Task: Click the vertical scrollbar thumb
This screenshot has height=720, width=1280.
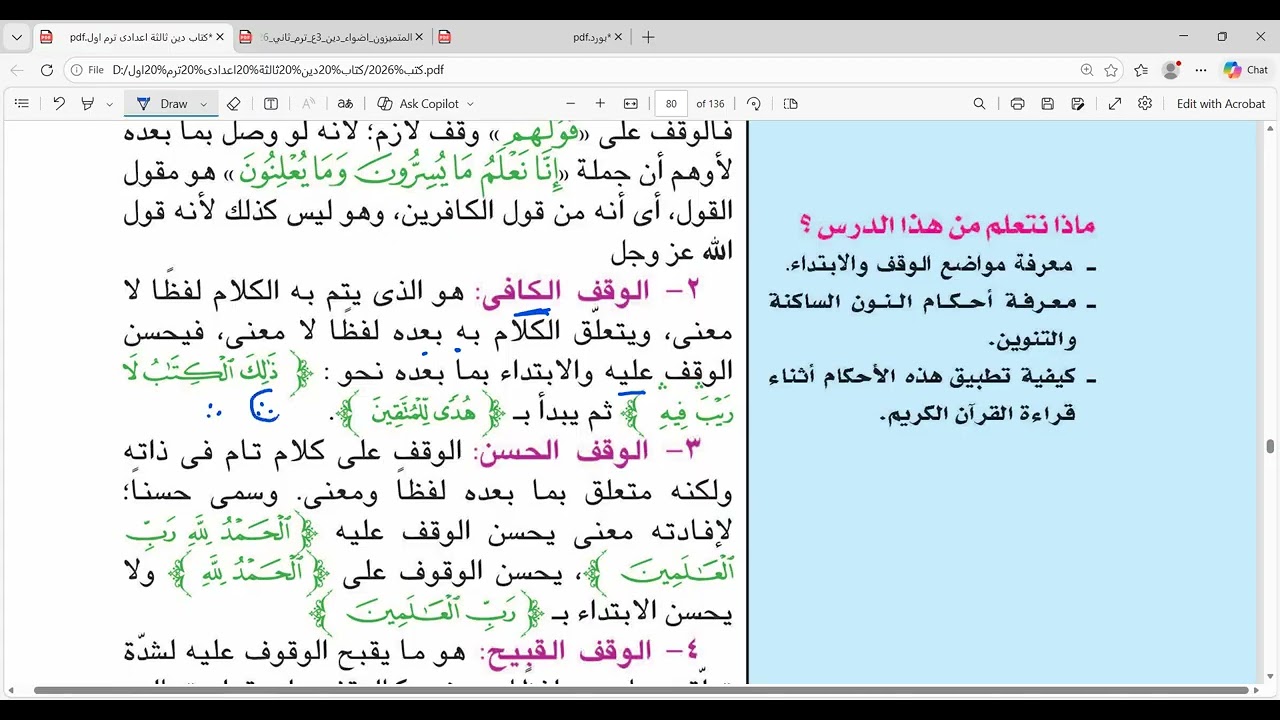Action: [x=1270, y=446]
